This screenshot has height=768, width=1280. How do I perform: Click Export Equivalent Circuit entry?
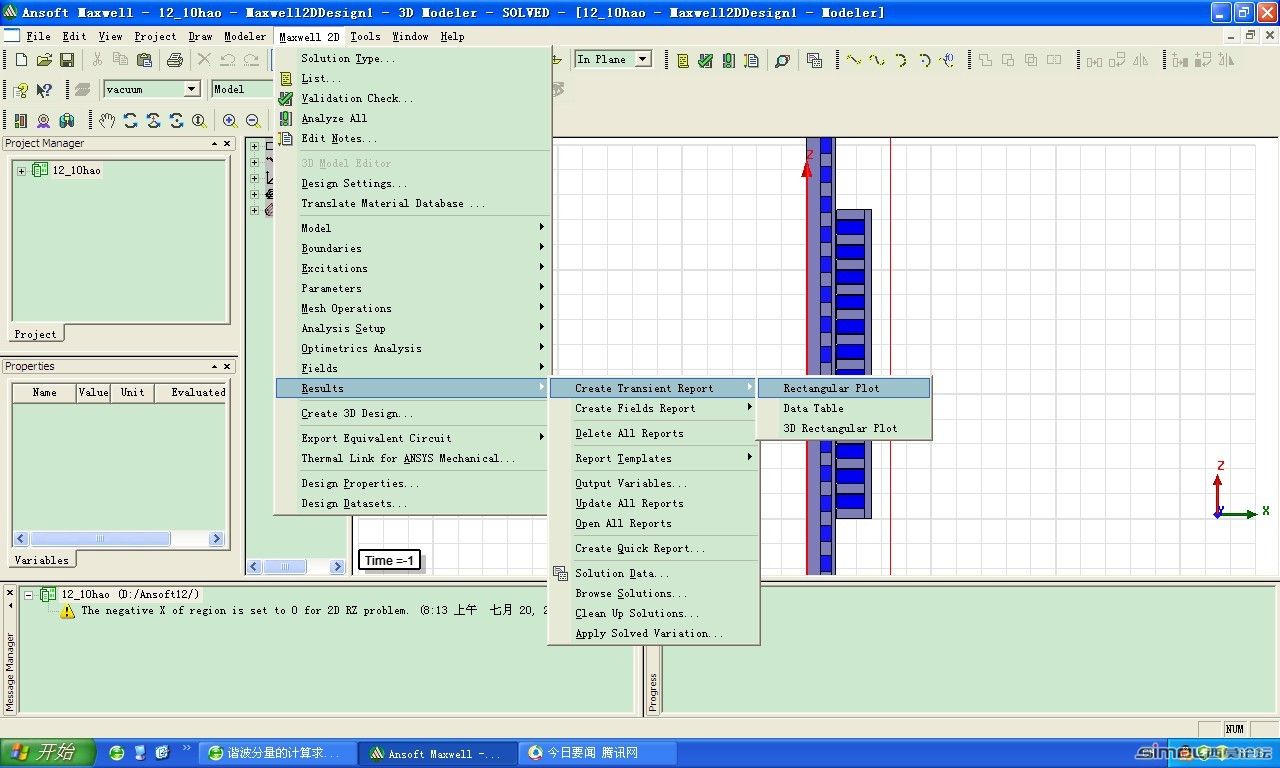413,438
